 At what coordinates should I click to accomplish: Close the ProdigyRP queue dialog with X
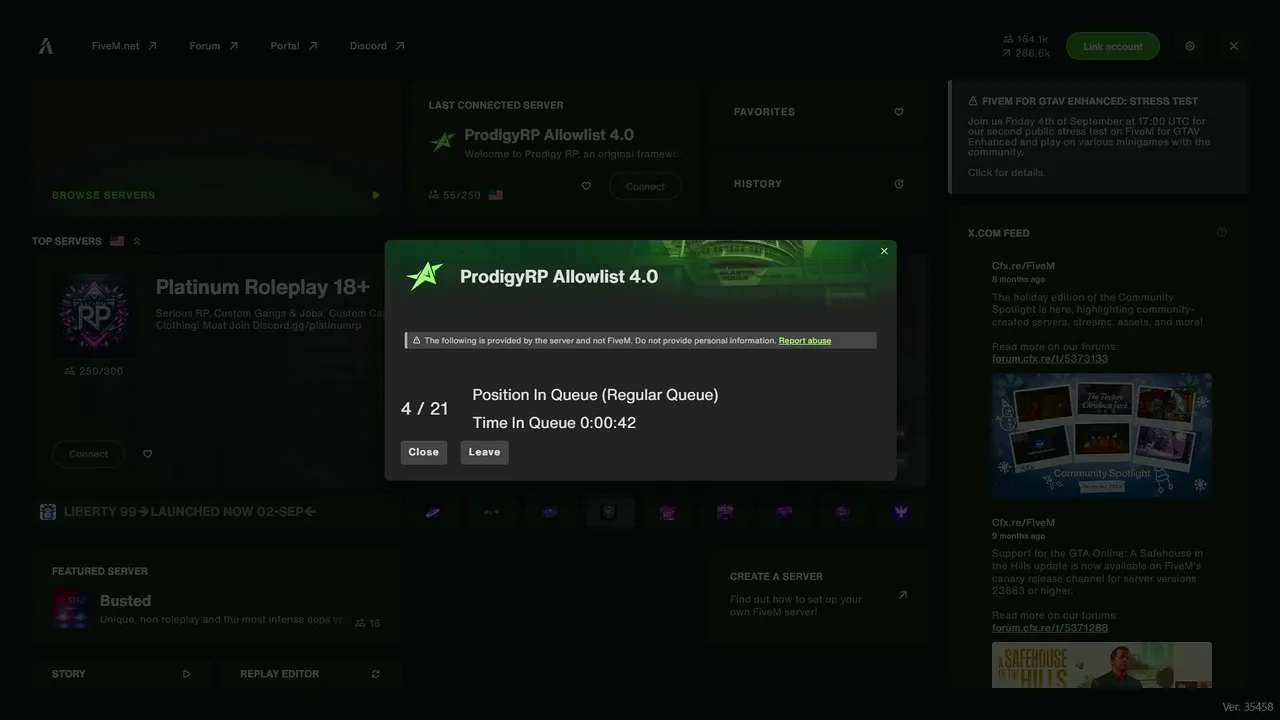[x=884, y=251]
